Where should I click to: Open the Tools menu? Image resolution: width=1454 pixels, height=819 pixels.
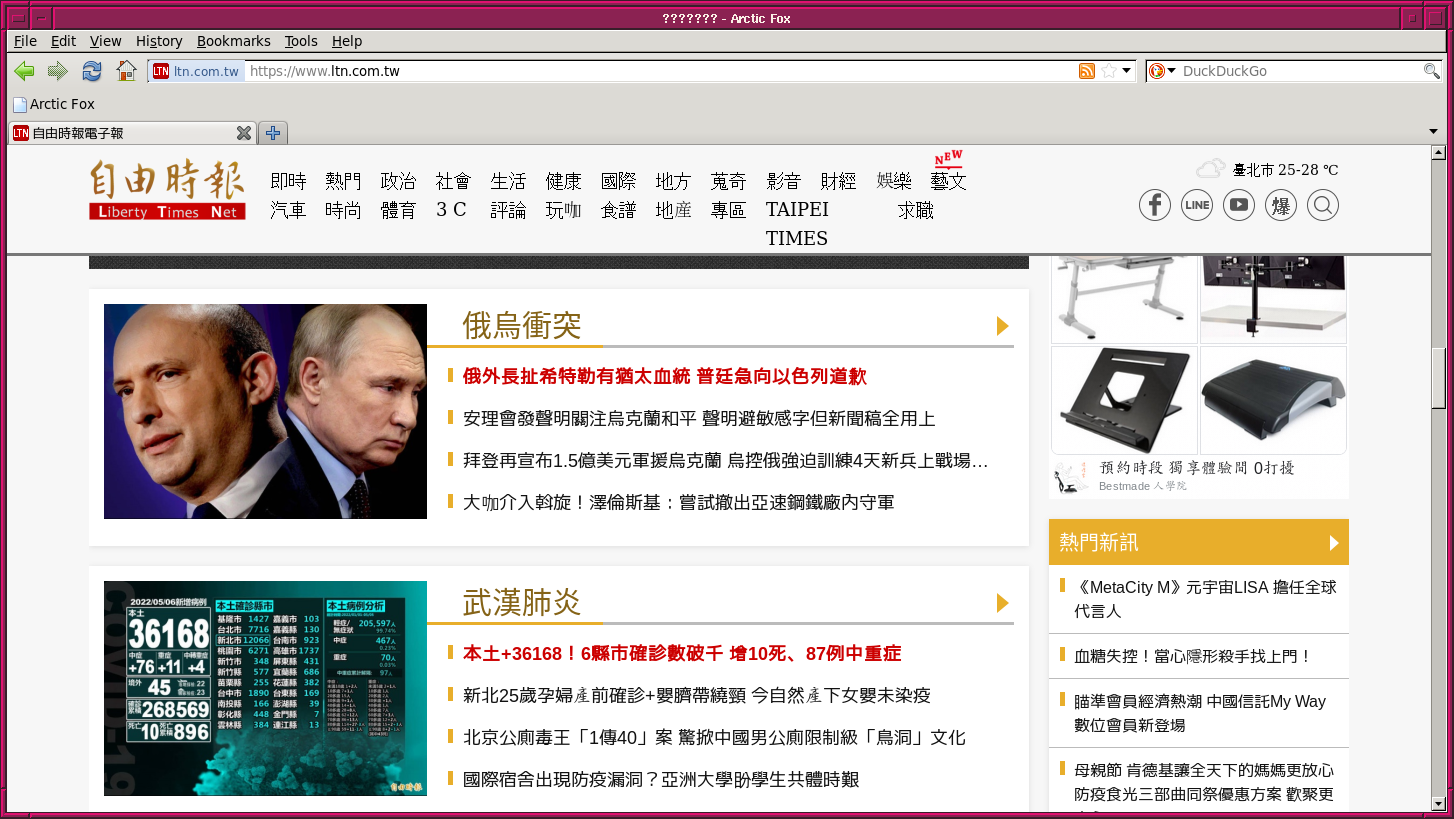(300, 41)
